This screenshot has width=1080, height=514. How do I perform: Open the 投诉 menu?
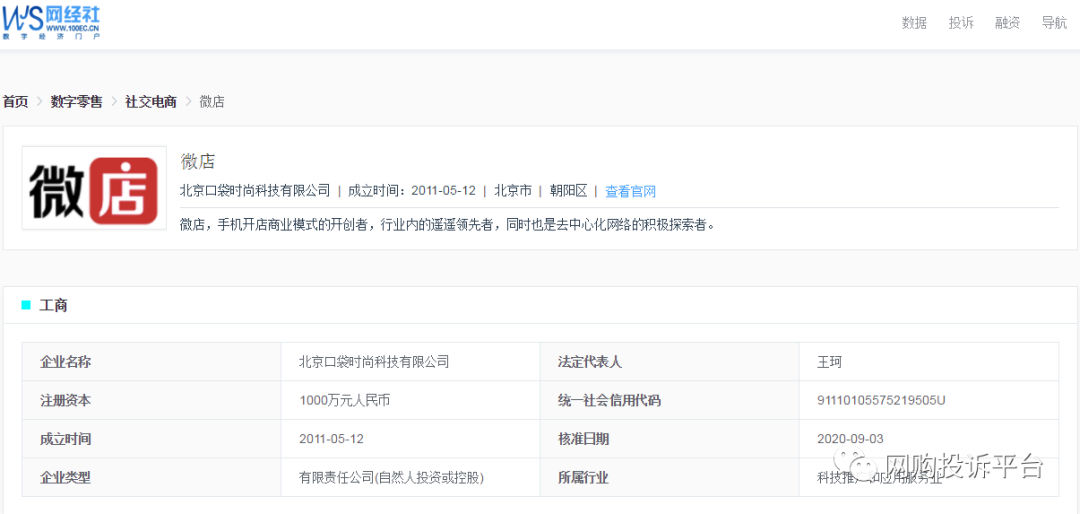[961, 23]
